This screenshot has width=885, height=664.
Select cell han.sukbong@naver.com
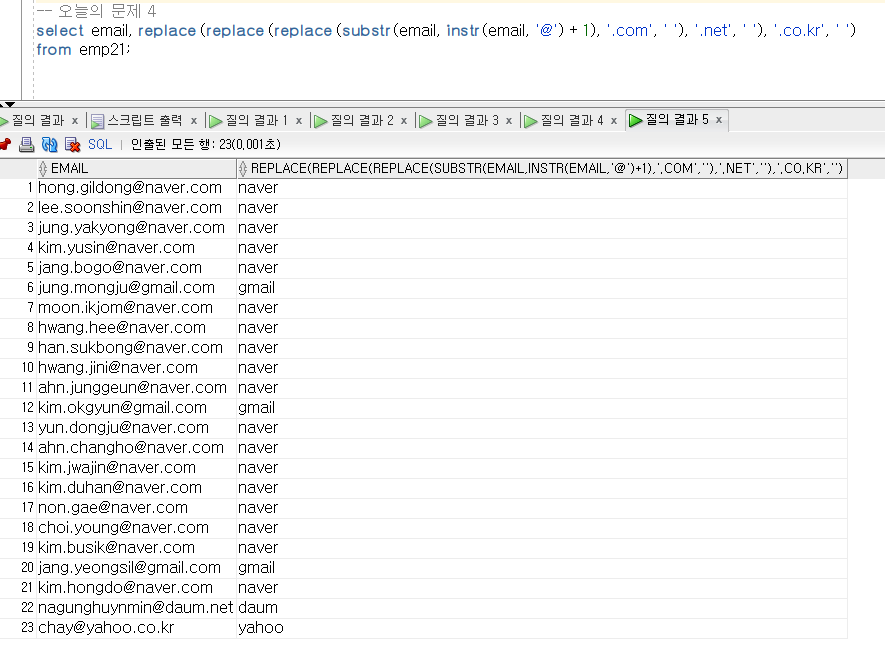pyautogui.click(x=137, y=348)
